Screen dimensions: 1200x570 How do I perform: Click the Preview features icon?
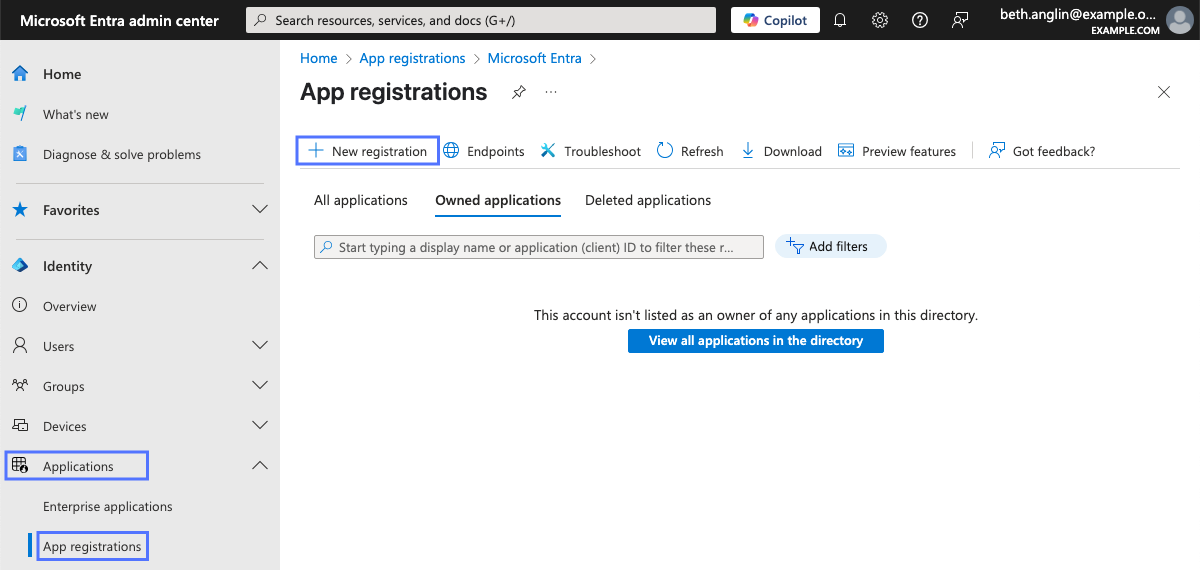(846, 151)
